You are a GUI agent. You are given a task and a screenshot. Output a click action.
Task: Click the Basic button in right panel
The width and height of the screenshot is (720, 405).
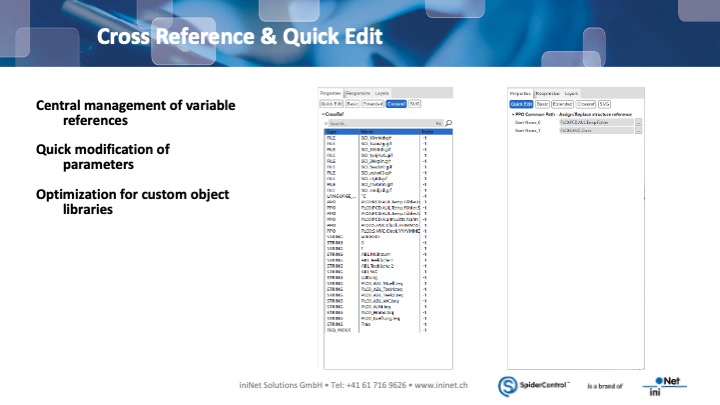[542, 104]
